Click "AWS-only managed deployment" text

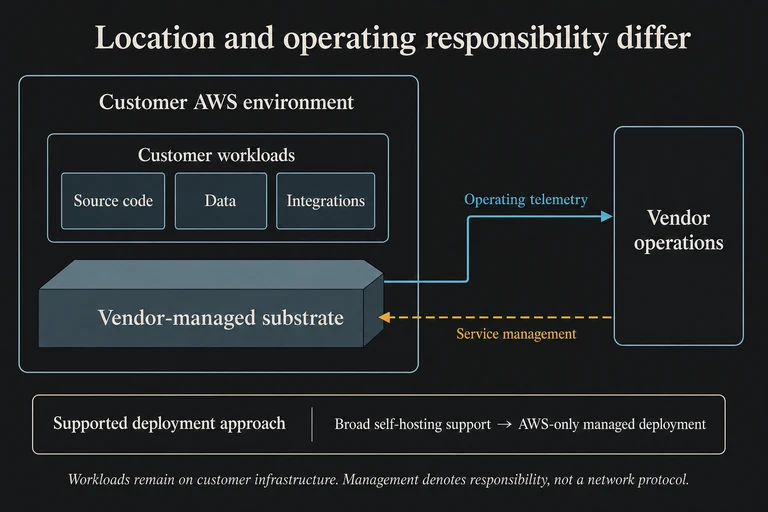612,424
